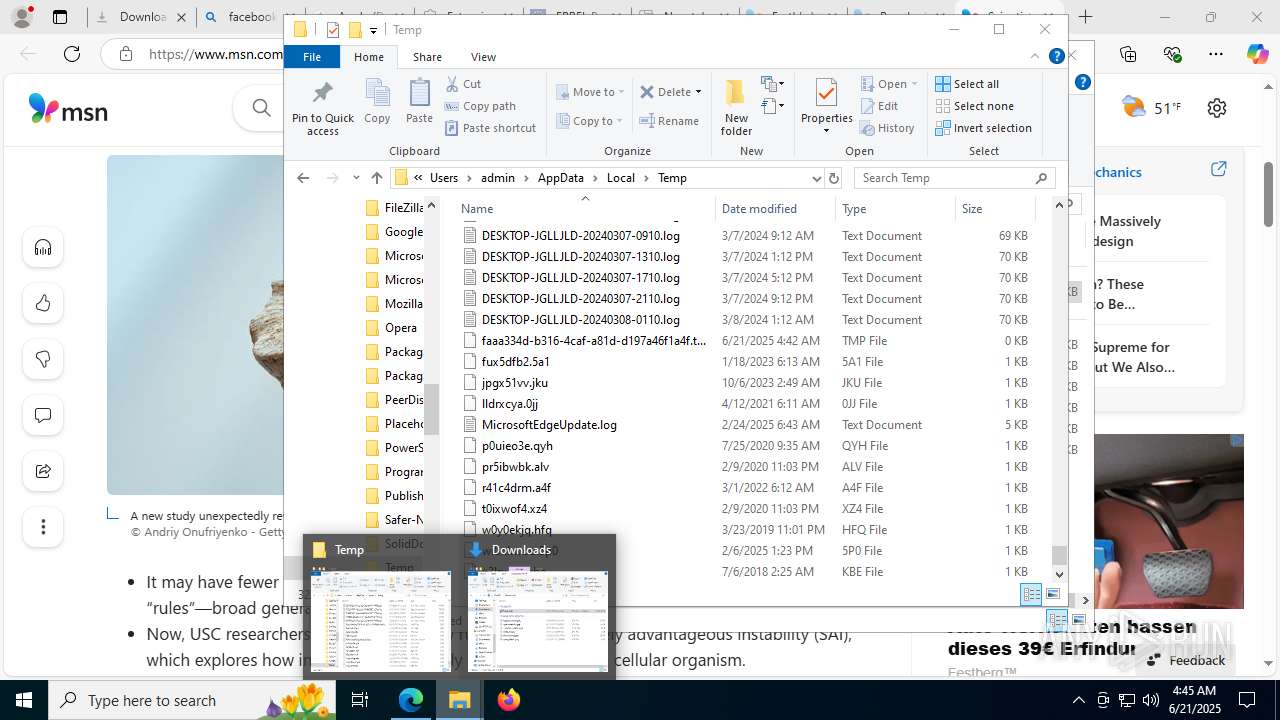Screen dimensions: 1280x720
Task: Rename the selected file
Action: pyautogui.click(x=669, y=121)
